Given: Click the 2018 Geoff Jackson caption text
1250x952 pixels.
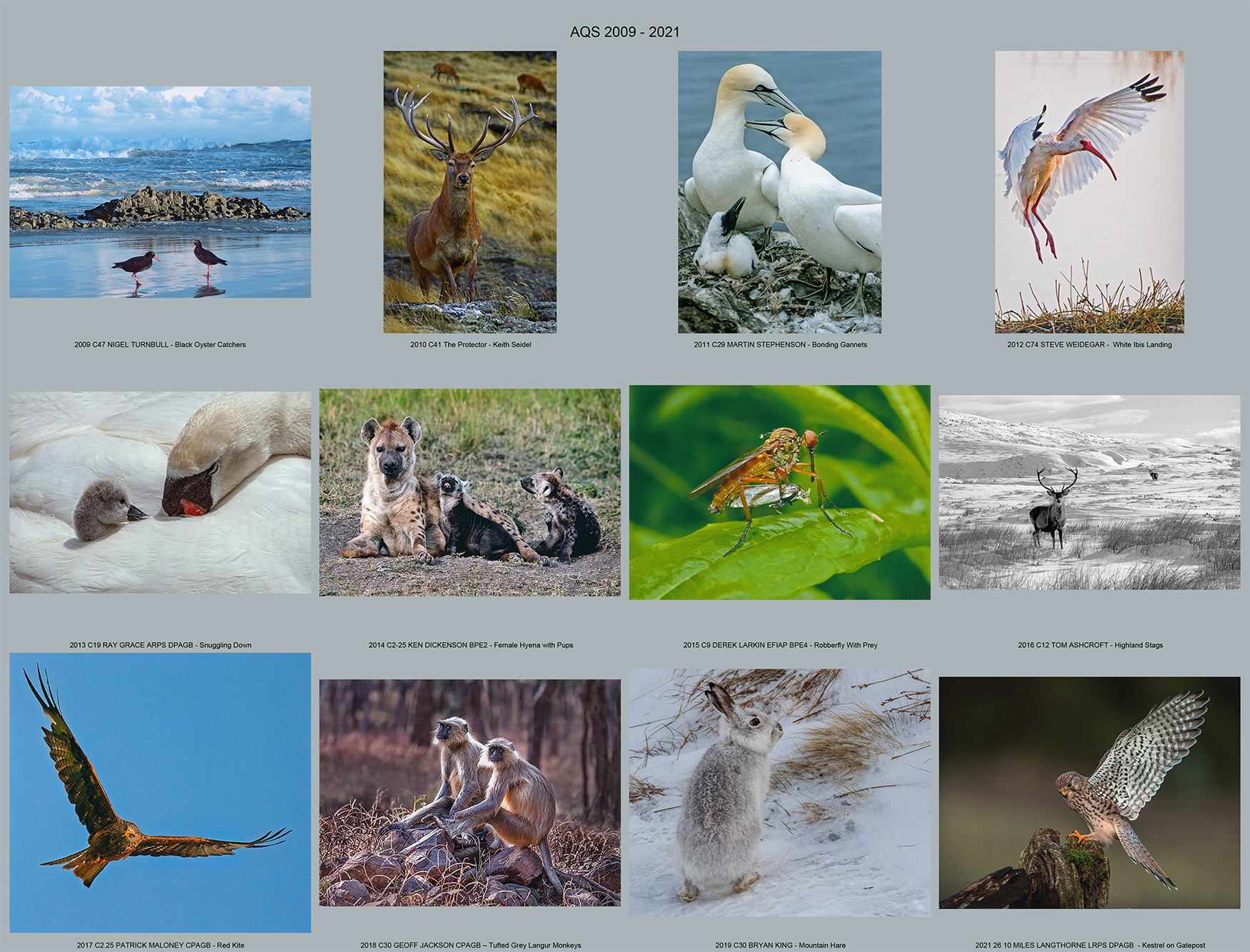Looking at the screenshot, I should pyautogui.click(x=470, y=945).
